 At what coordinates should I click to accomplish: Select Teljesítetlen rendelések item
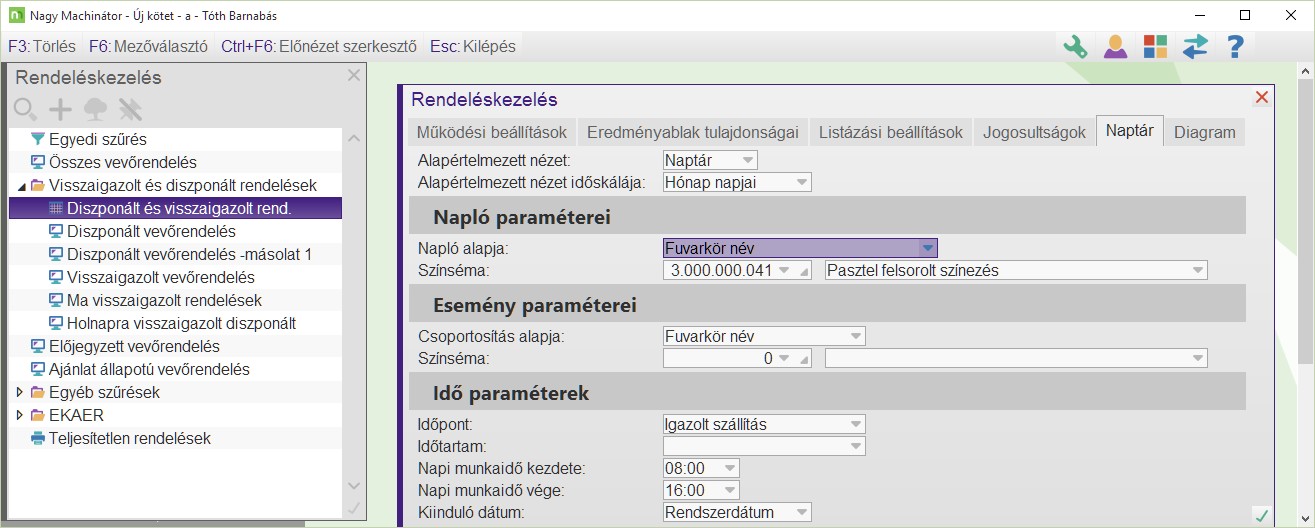(129, 438)
